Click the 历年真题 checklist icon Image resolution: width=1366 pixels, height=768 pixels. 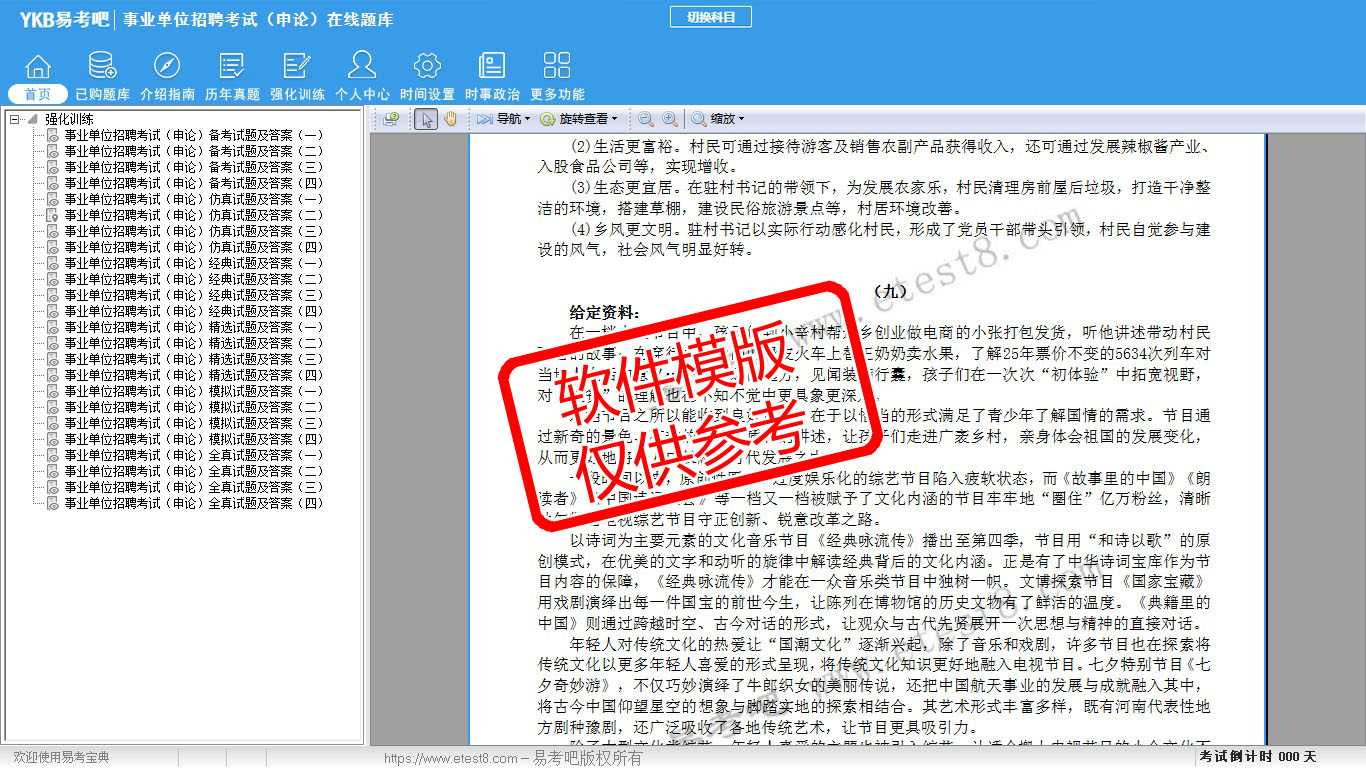click(232, 66)
